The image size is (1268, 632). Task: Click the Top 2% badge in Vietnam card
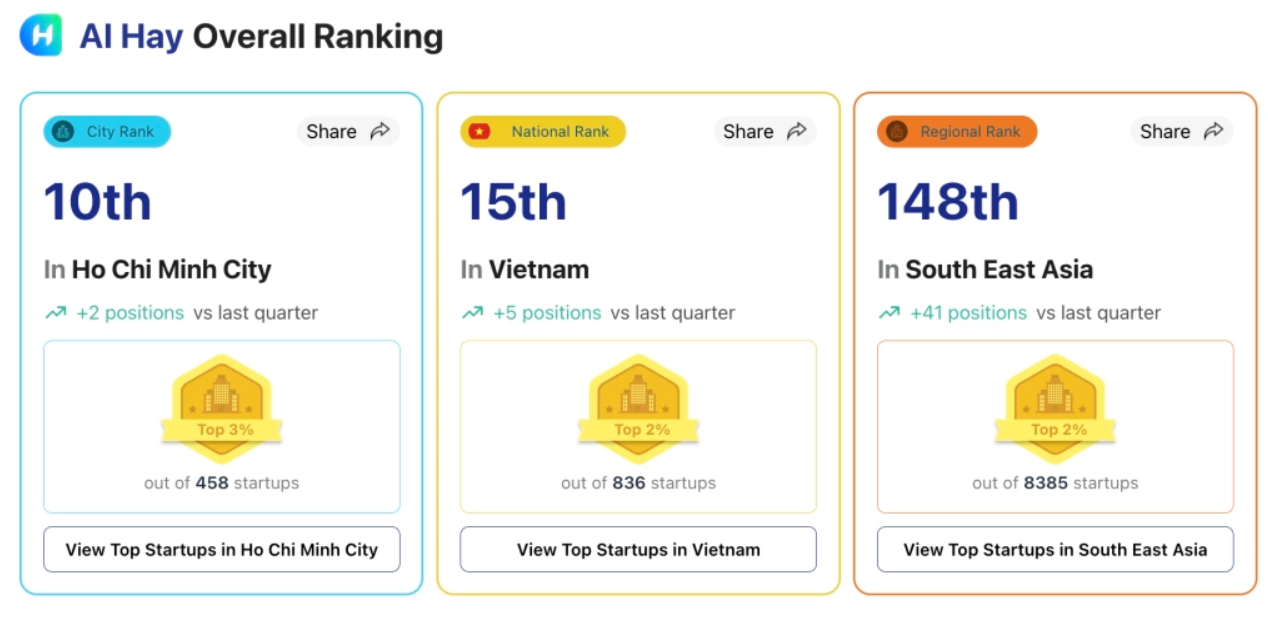(x=638, y=407)
